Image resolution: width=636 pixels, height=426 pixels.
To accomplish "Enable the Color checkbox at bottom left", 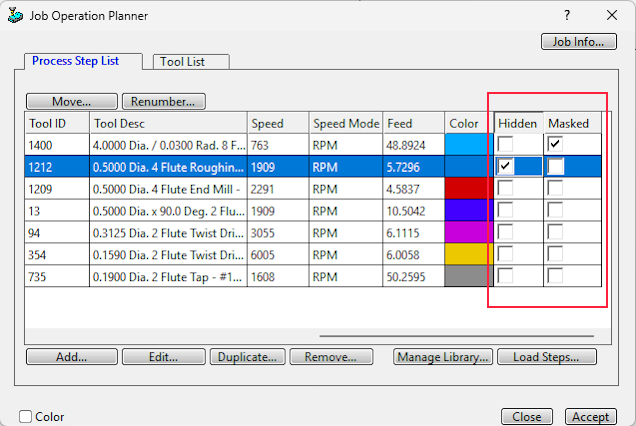I will tap(26, 417).
